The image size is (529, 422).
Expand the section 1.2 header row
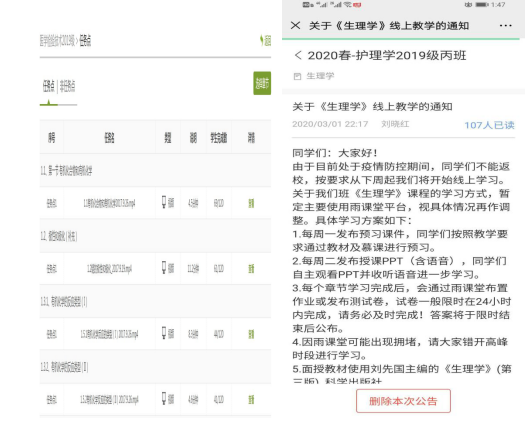tap(155, 236)
